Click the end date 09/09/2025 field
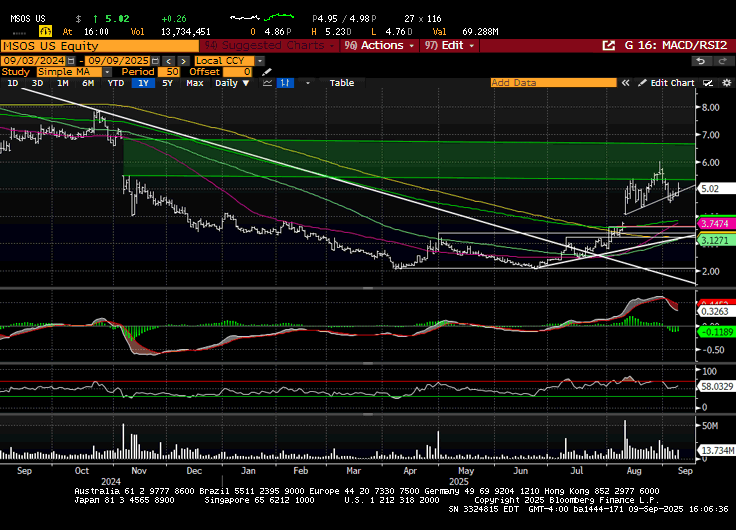Image resolution: width=736 pixels, height=530 pixels. pos(118,61)
